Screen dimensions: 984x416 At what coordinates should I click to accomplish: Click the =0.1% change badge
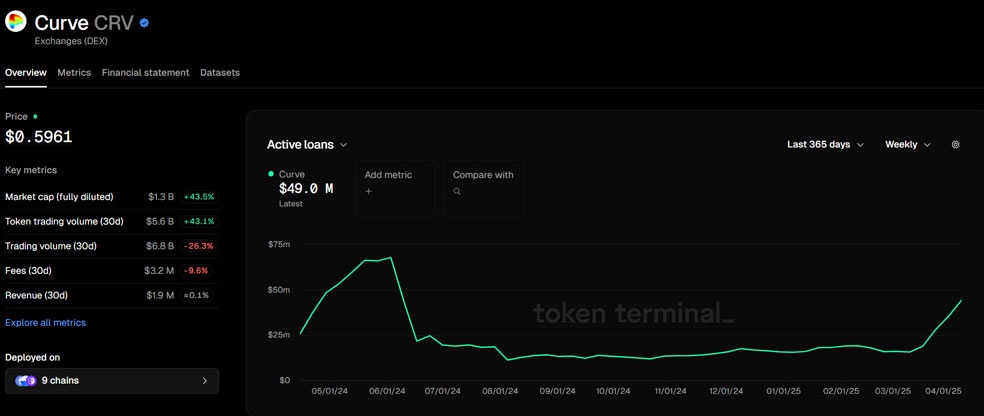pyautogui.click(x=197, y=295)
